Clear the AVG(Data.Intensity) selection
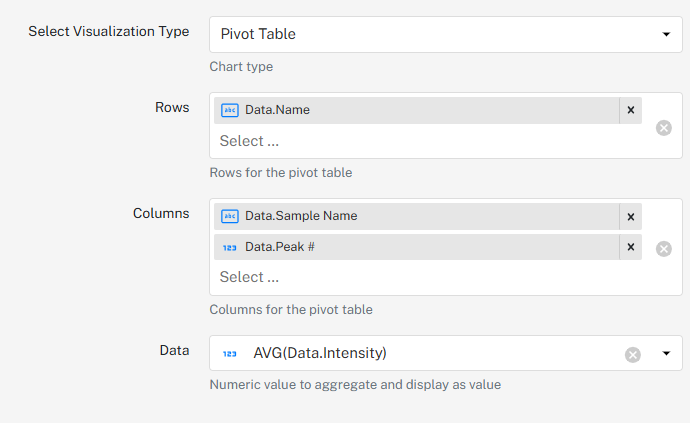The image size is (690, 423). click(633, 354)
